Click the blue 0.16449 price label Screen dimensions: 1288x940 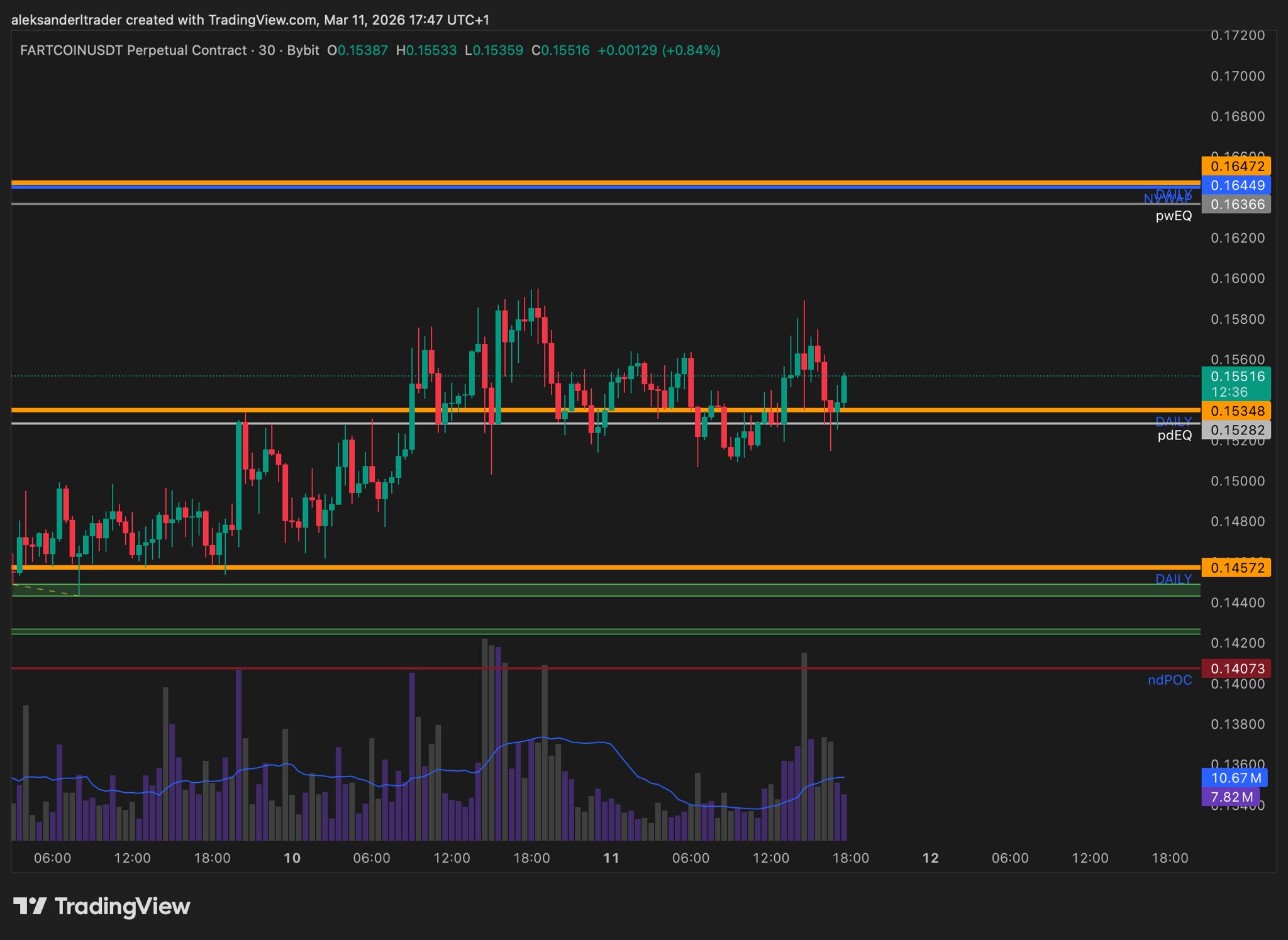pyautogui.click(x=1236, y=185)
